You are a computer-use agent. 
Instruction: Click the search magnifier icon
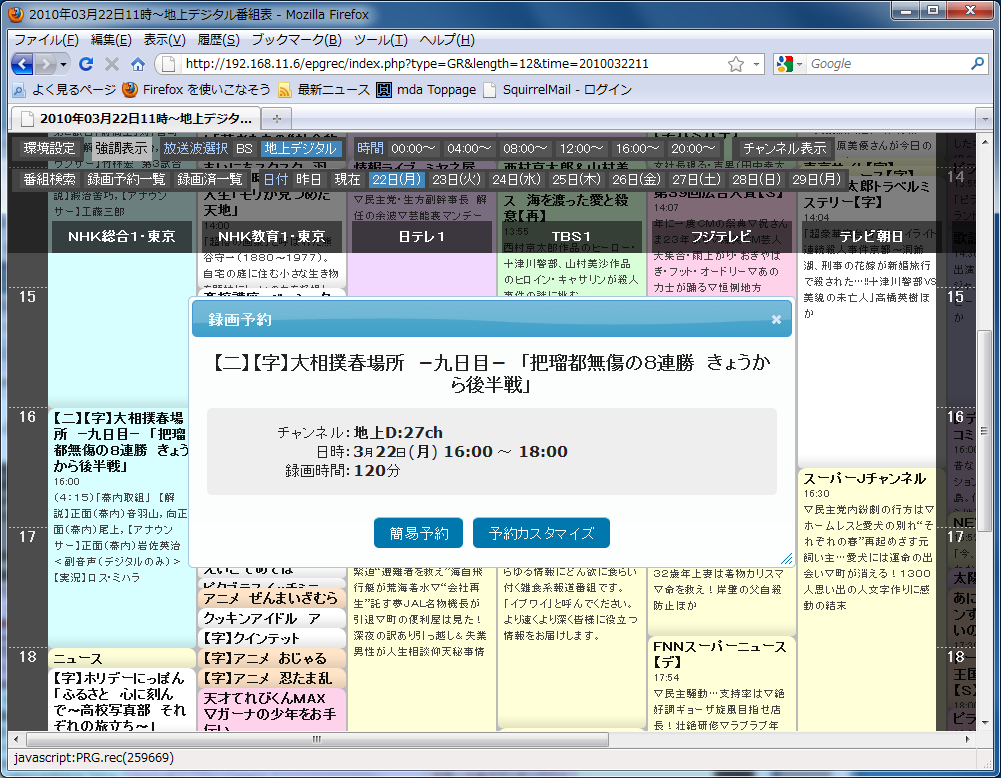(977, 64)
